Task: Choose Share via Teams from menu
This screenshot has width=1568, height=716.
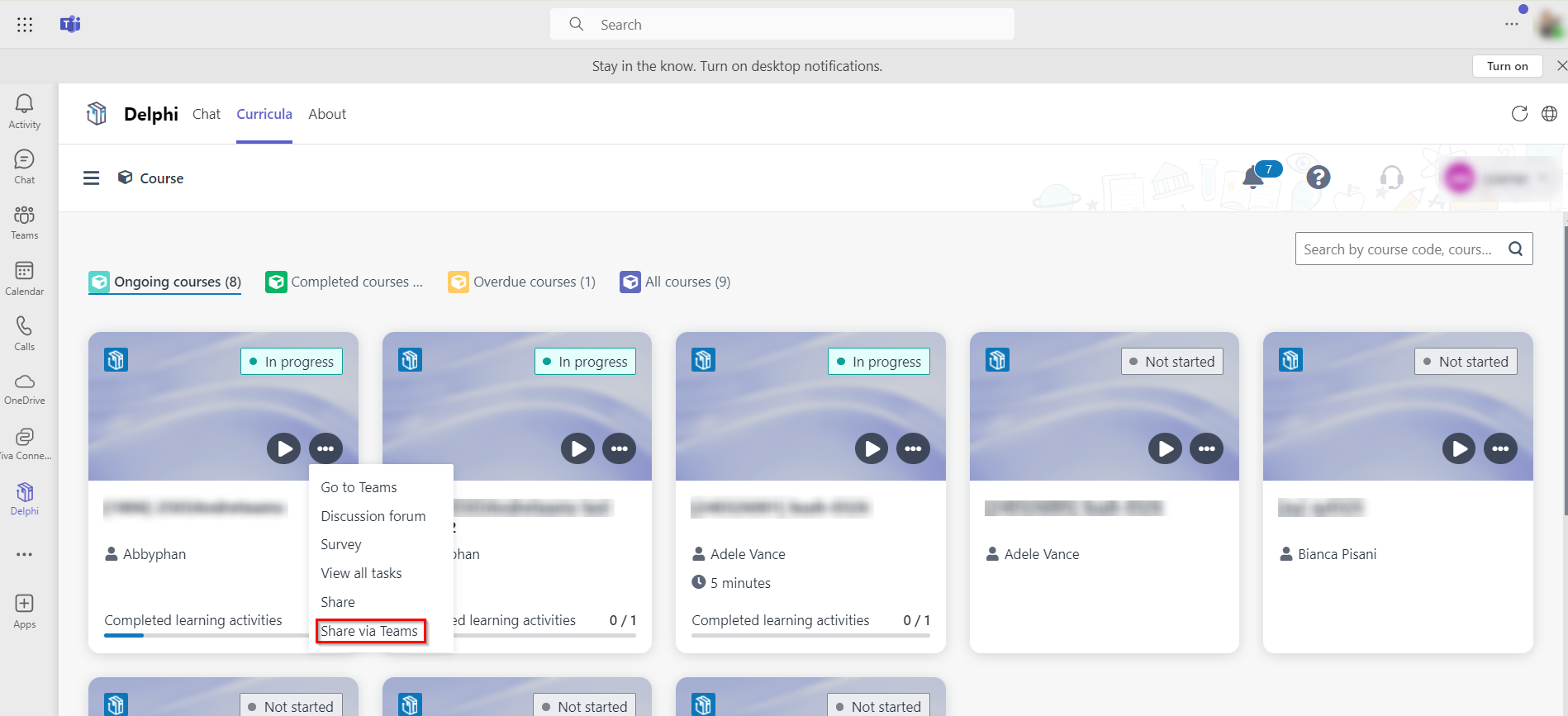Action: [x=369, y=631]
